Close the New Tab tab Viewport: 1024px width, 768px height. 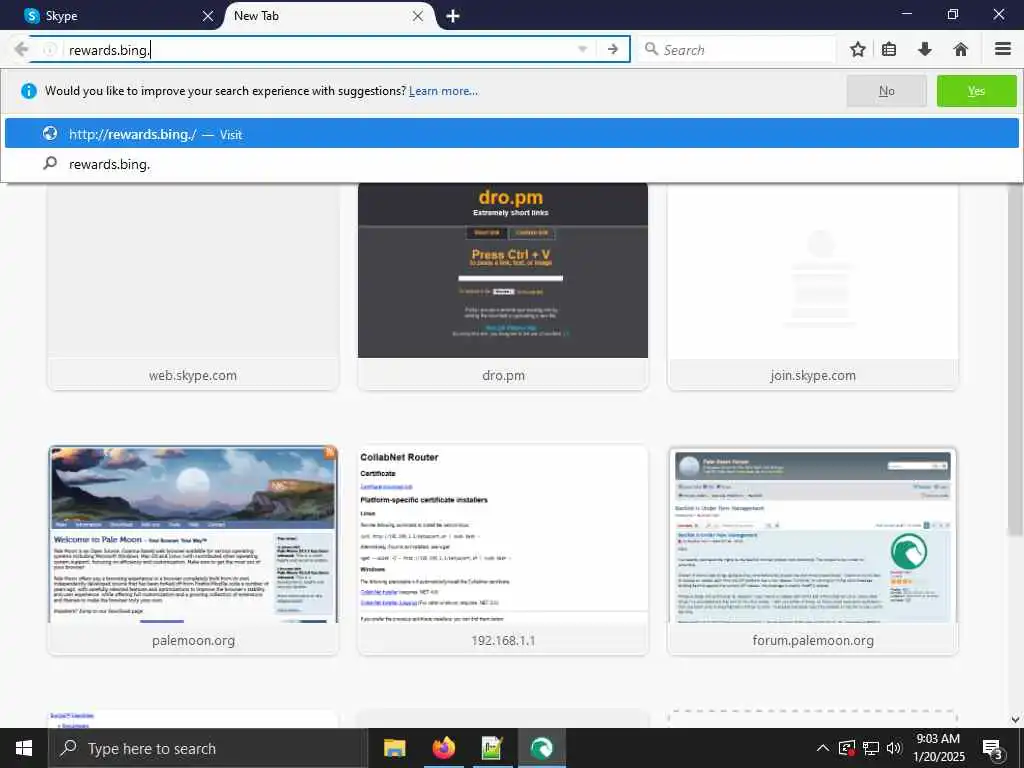(x=418, y=16)
